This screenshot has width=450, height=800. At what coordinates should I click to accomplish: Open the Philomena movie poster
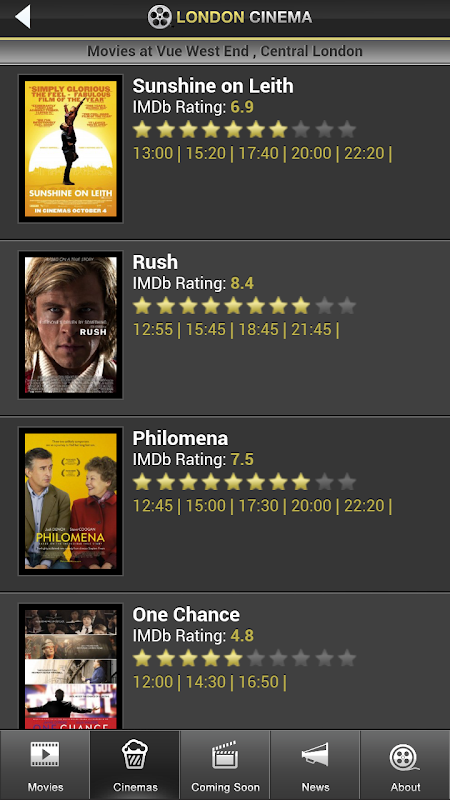tap(70, 501)
